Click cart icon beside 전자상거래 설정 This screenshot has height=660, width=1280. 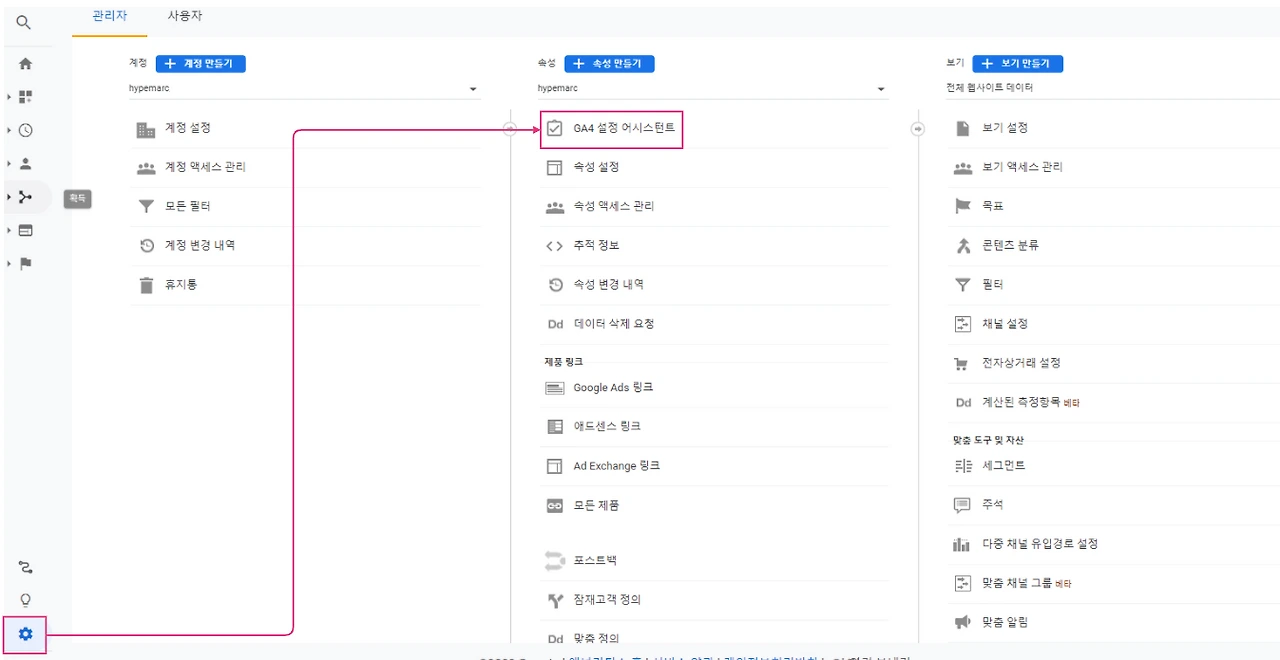tap(962, 364)
